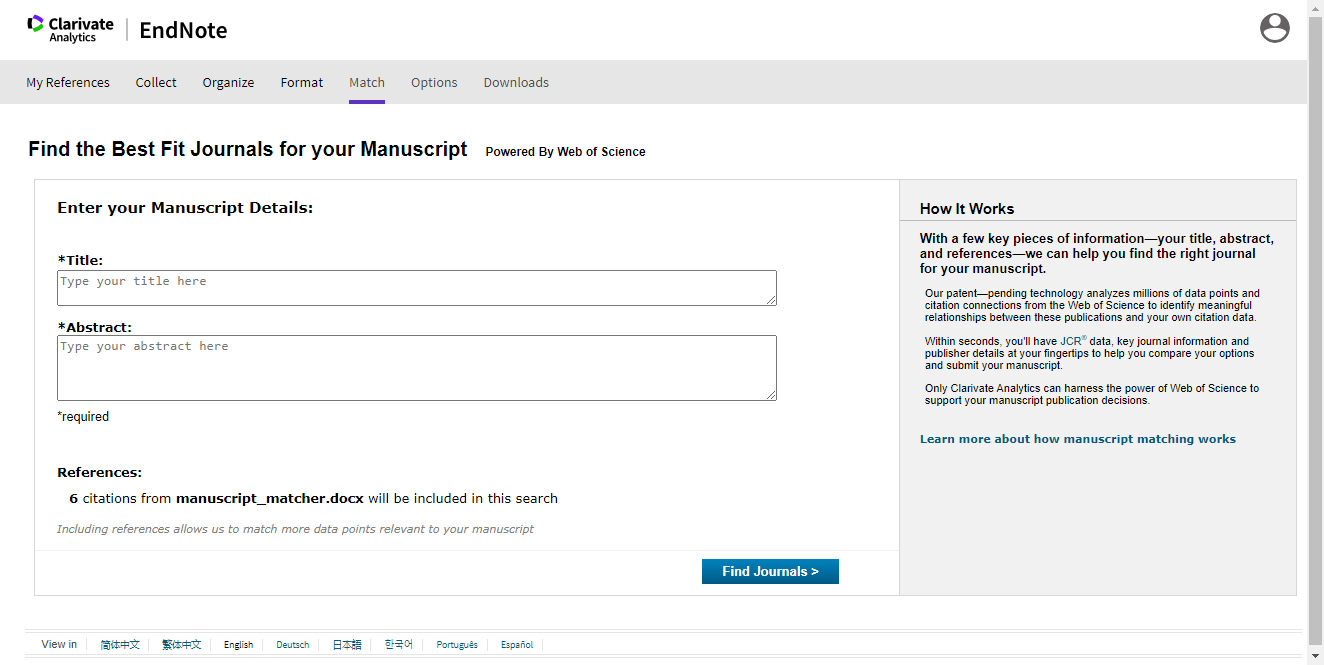Switch language to Korean (한국어)

[x=398, y=645]
